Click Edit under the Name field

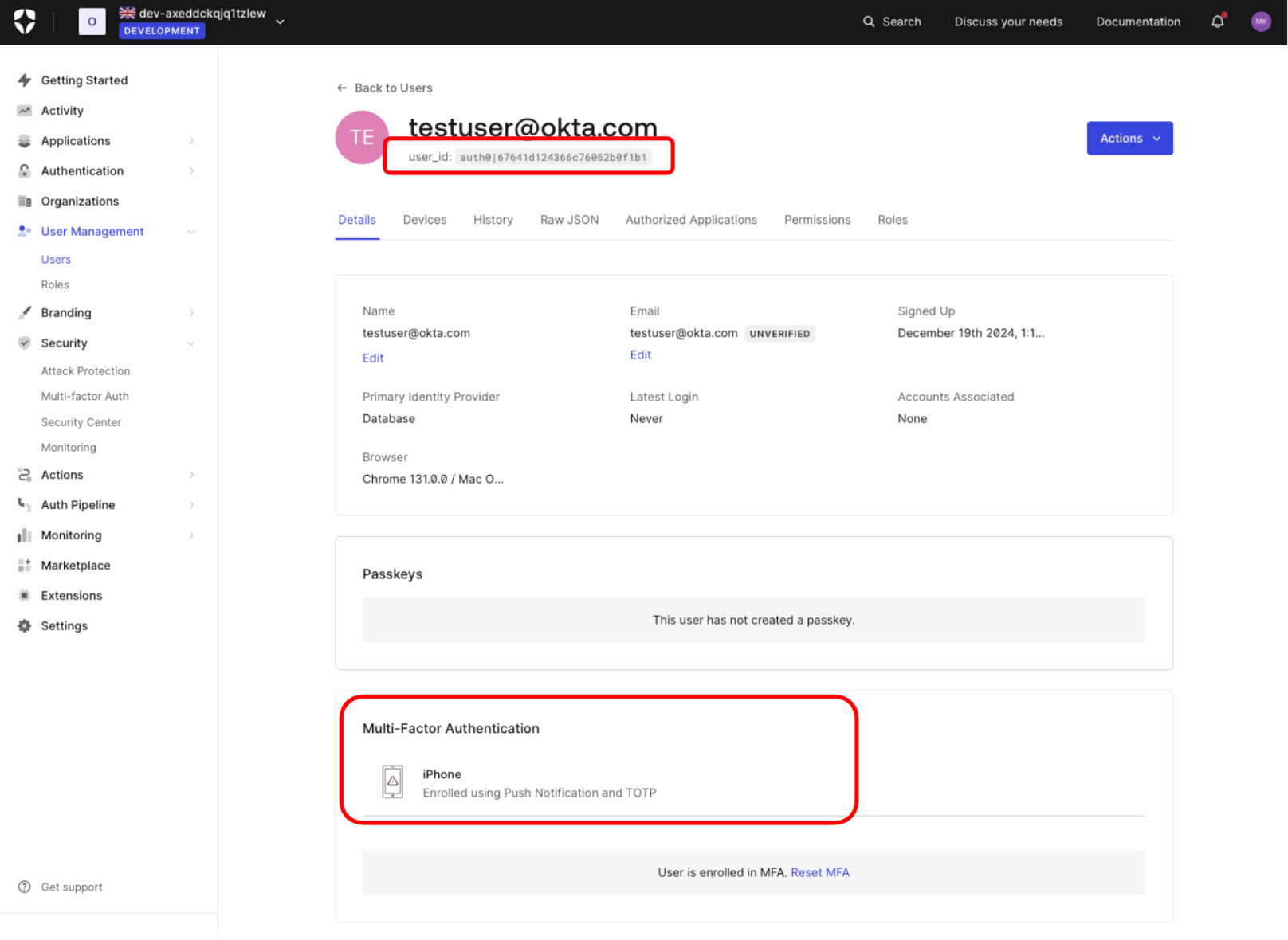[x=373, y=358]
